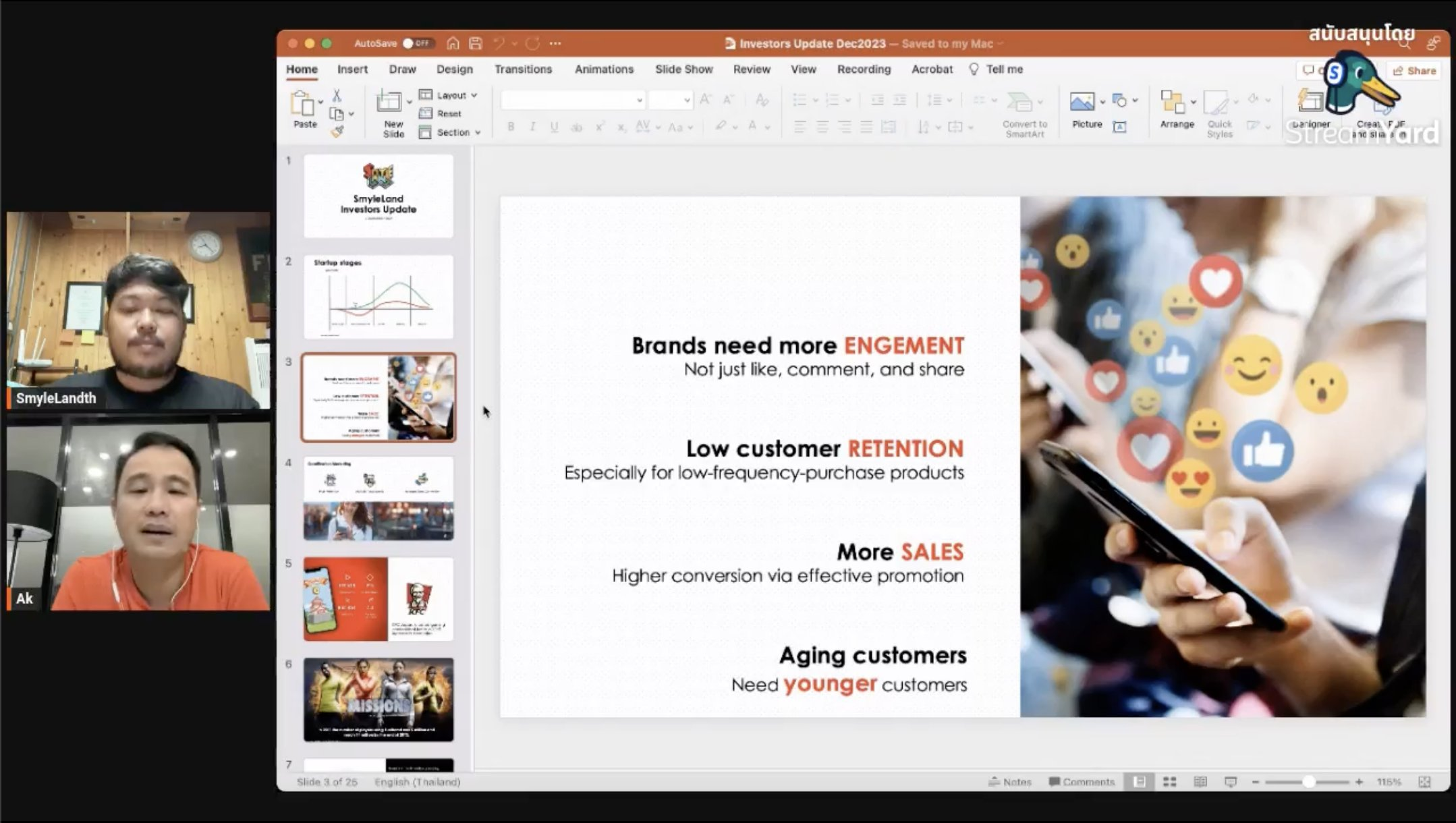
Task: Open the font name combo box
Action: (572, 101)
